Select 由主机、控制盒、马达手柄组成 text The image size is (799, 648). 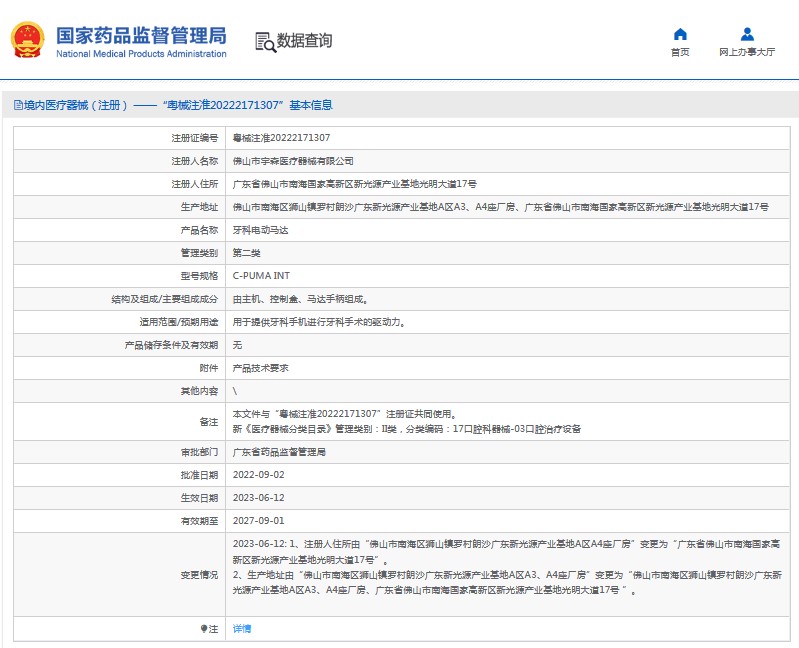pyautogui.click(x=301, y=299)
